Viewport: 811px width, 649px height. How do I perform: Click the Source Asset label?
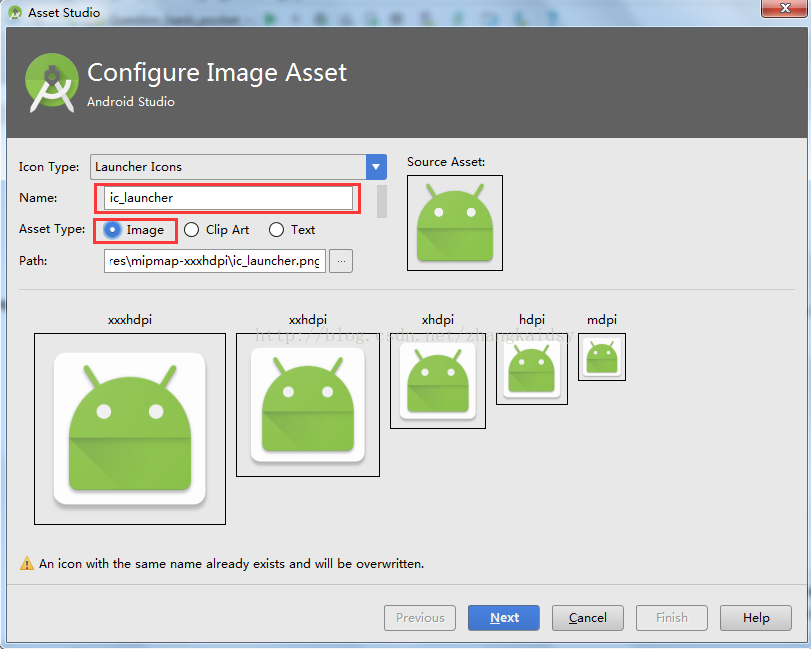[446, 162]
